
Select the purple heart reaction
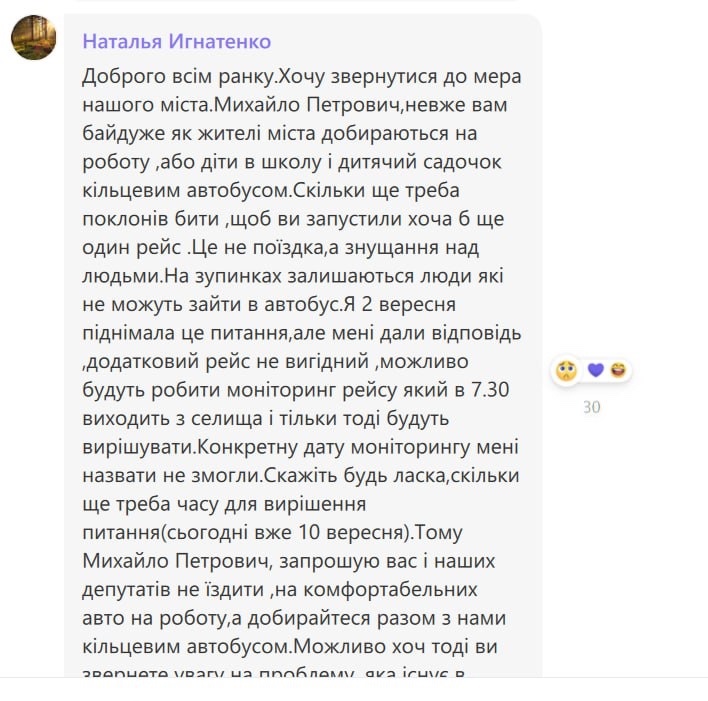(x=596, y=370)
